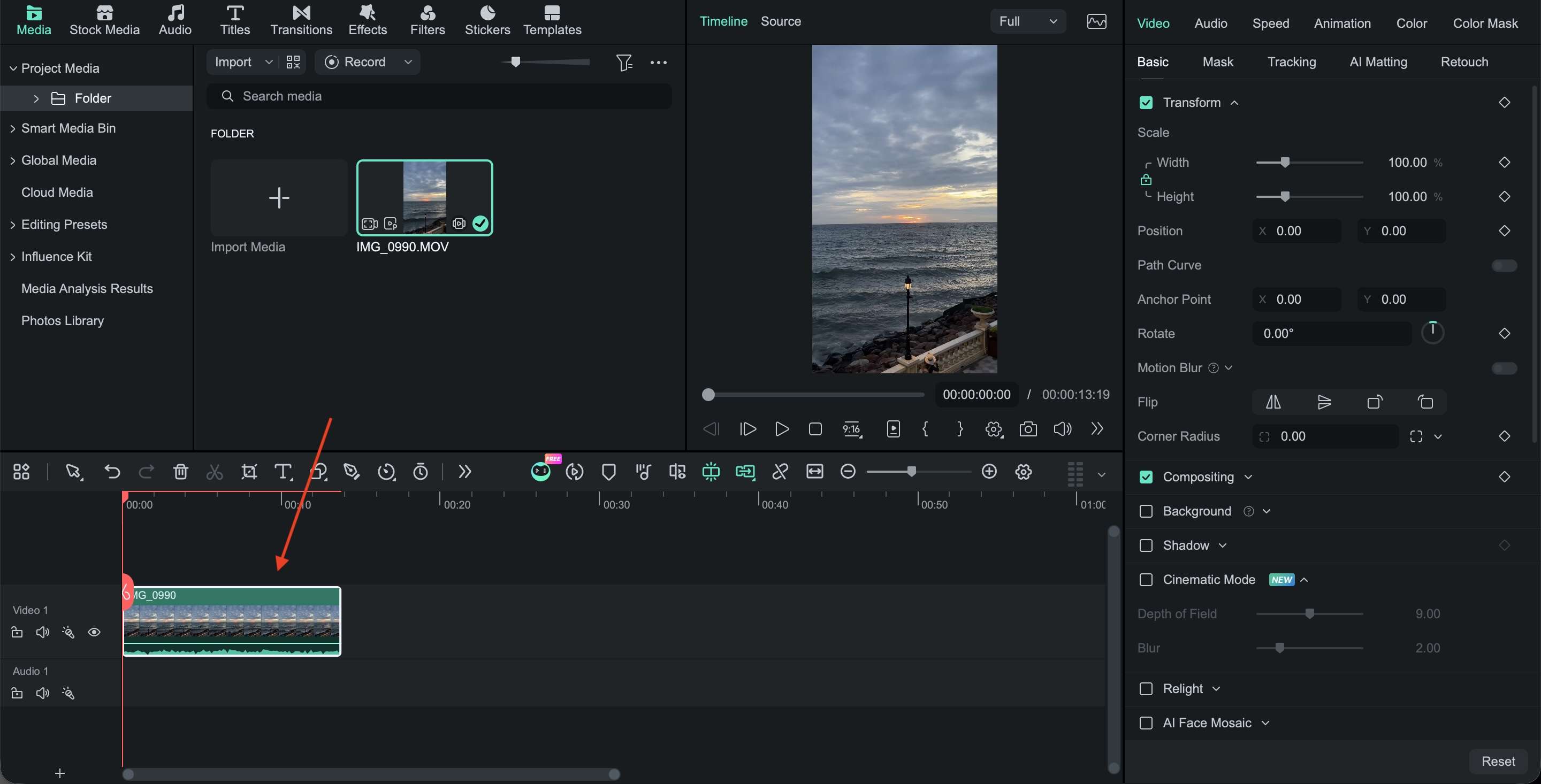Zoom out timeline with minus icon
1541x784 pixels.
coord(848,472)
